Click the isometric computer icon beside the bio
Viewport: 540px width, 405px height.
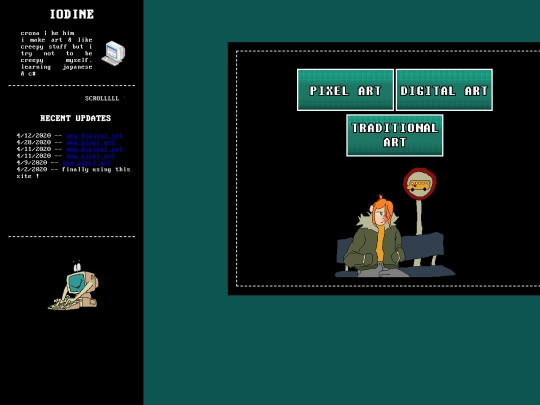click(x=113, y=53)
